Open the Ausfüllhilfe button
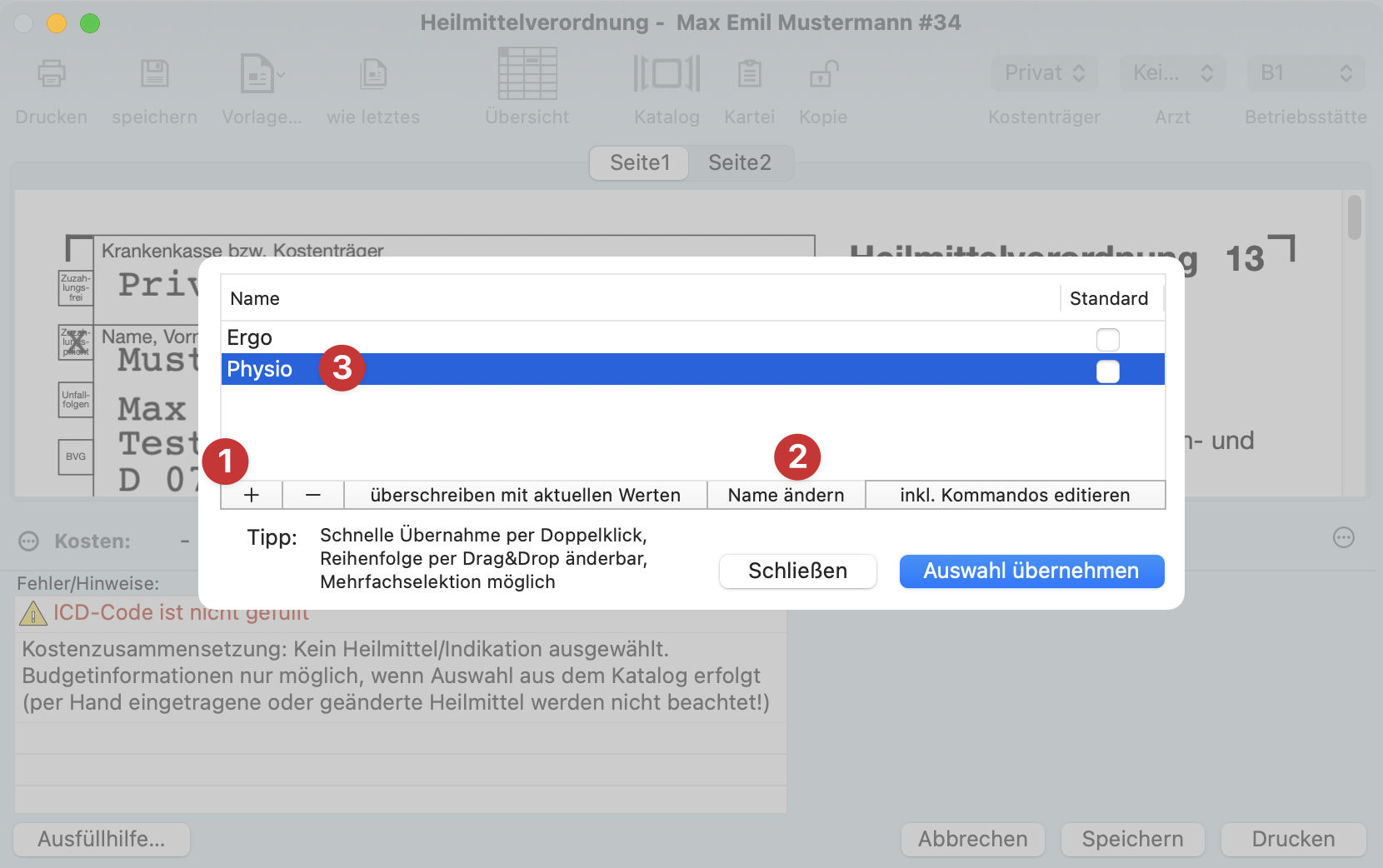The width and height of the screenshot is (1383, 868). (x=102, y=839)
